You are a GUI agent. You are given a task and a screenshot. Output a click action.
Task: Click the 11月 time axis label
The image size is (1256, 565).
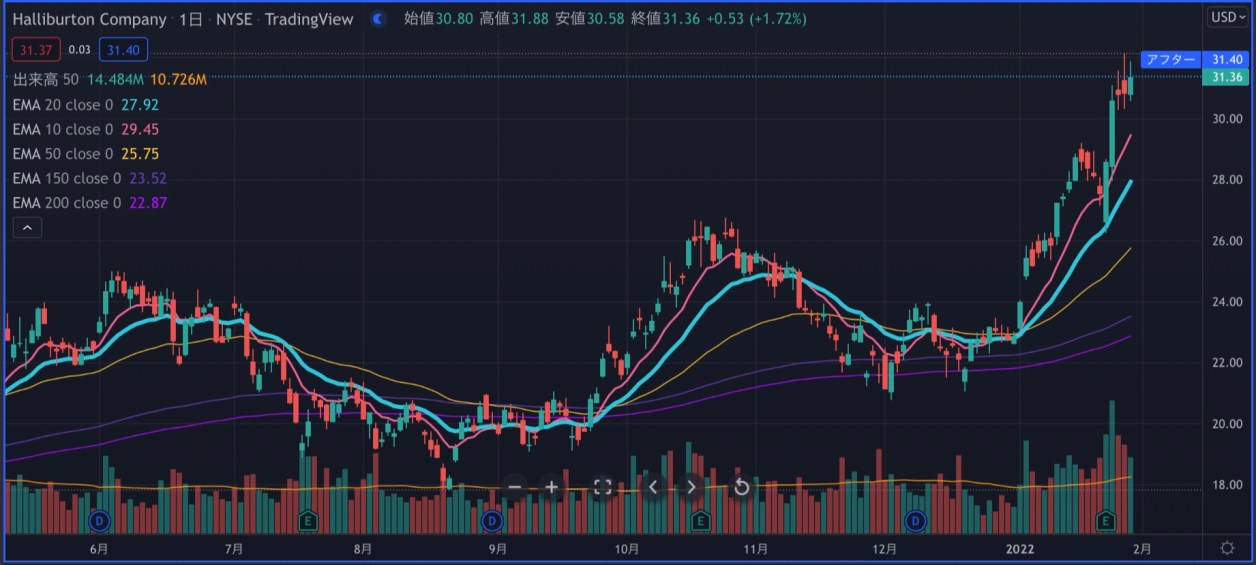(x=756, y=548)
